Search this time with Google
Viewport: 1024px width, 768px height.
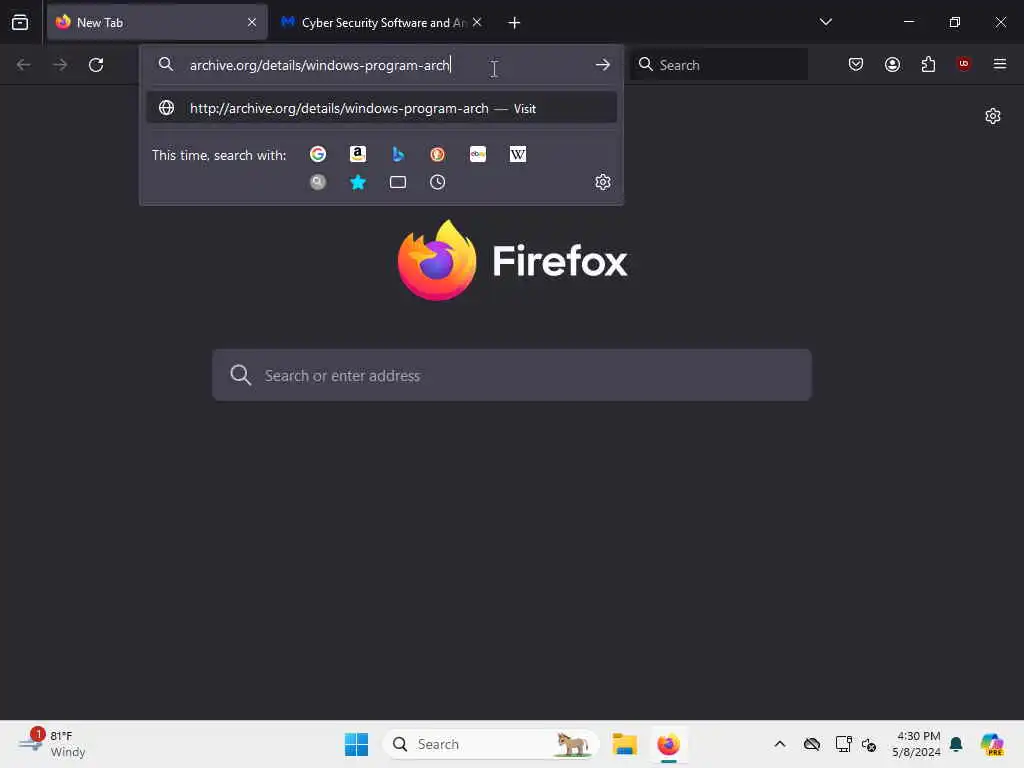(318, 154)
